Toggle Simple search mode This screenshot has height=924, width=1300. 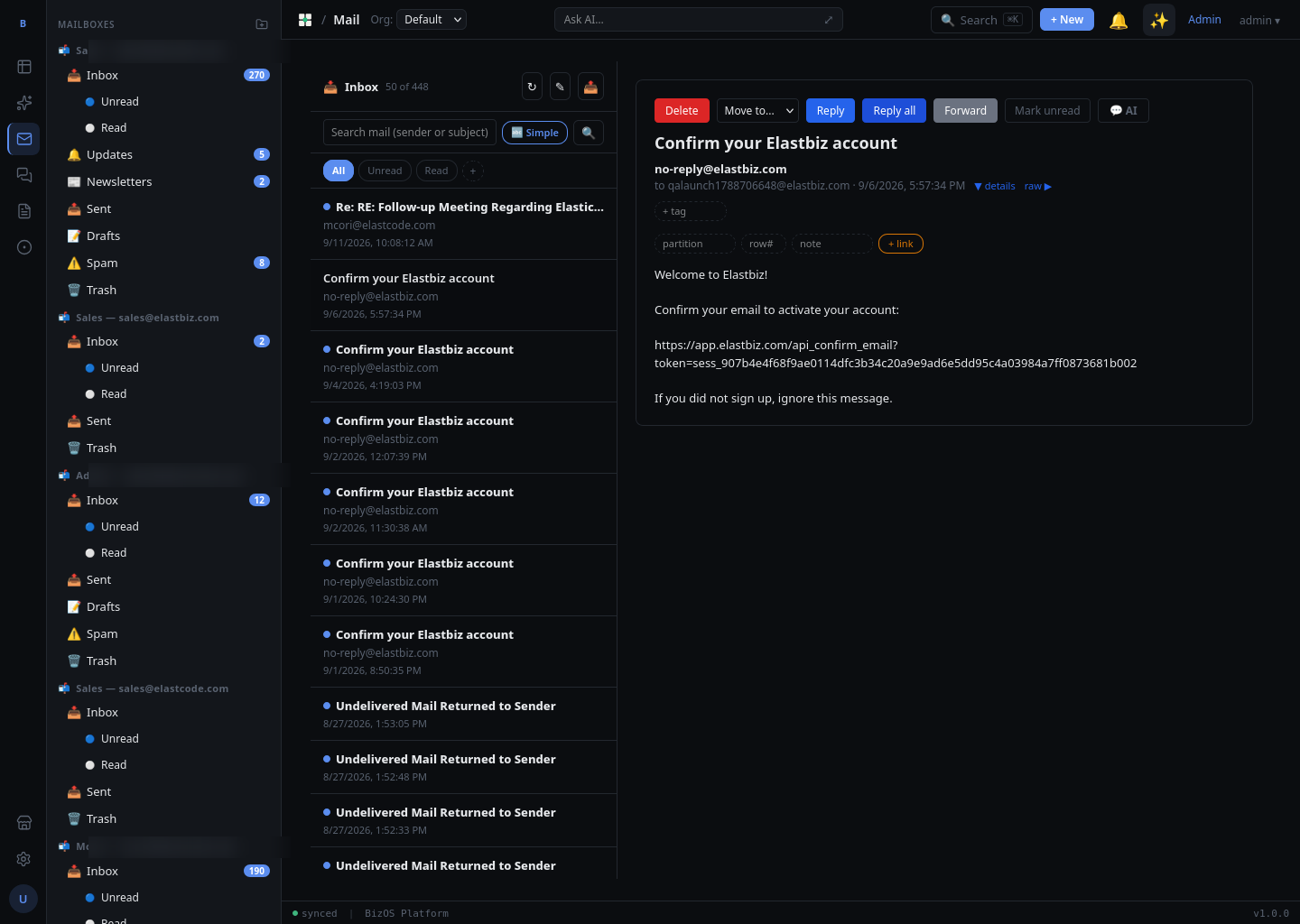click(534, 133)
